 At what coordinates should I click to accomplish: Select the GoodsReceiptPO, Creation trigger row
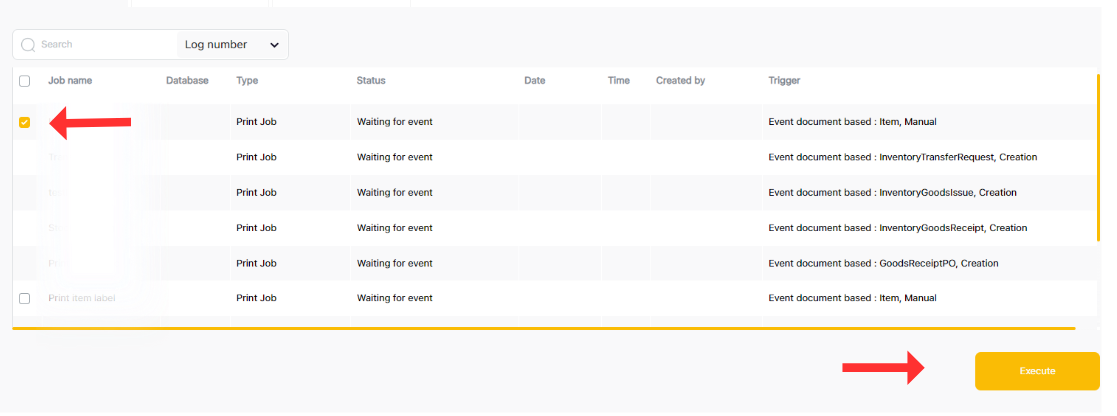click(883, 263)
